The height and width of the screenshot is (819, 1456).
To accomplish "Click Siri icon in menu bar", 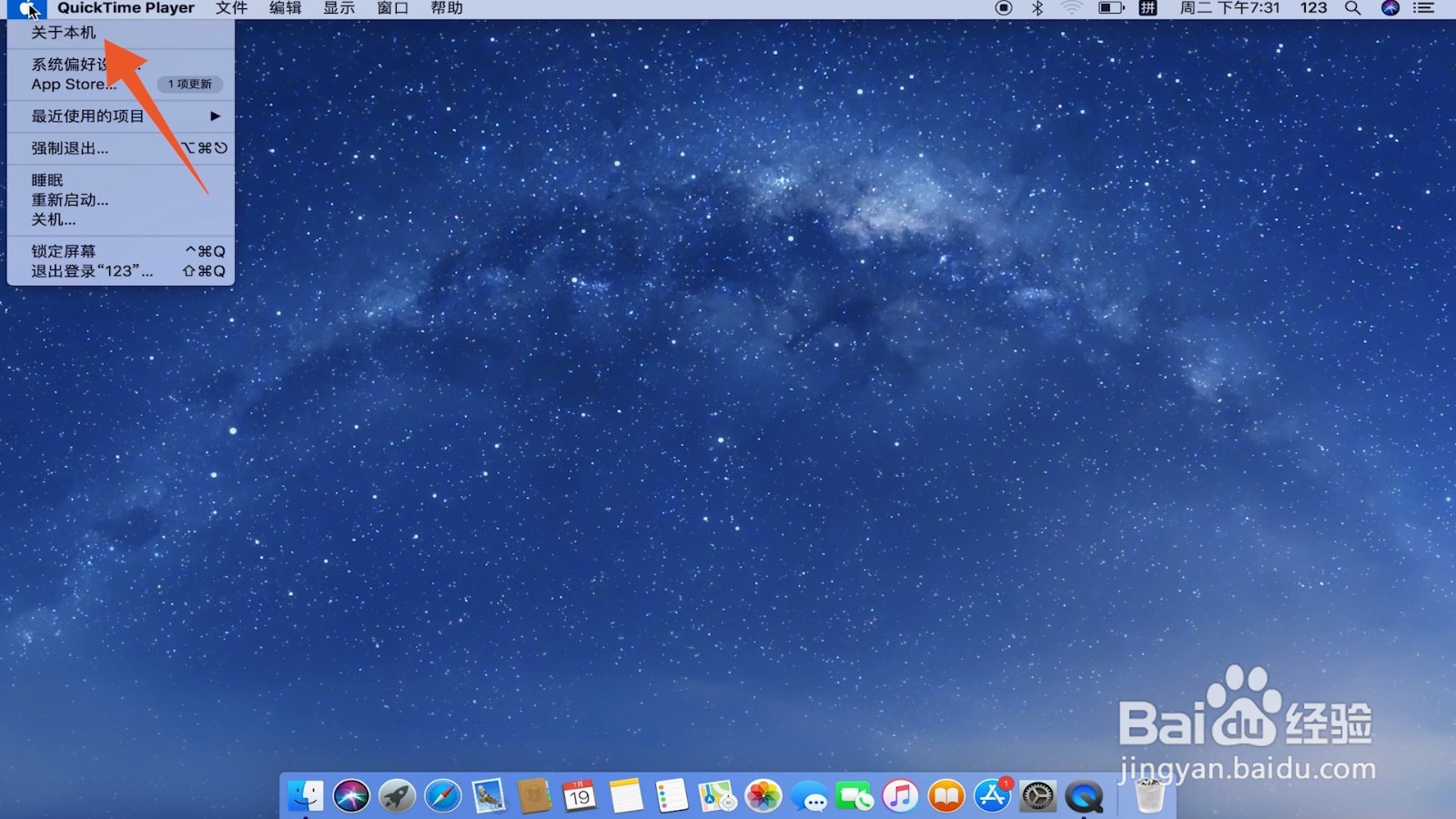I will click(x=1390, y=8).
